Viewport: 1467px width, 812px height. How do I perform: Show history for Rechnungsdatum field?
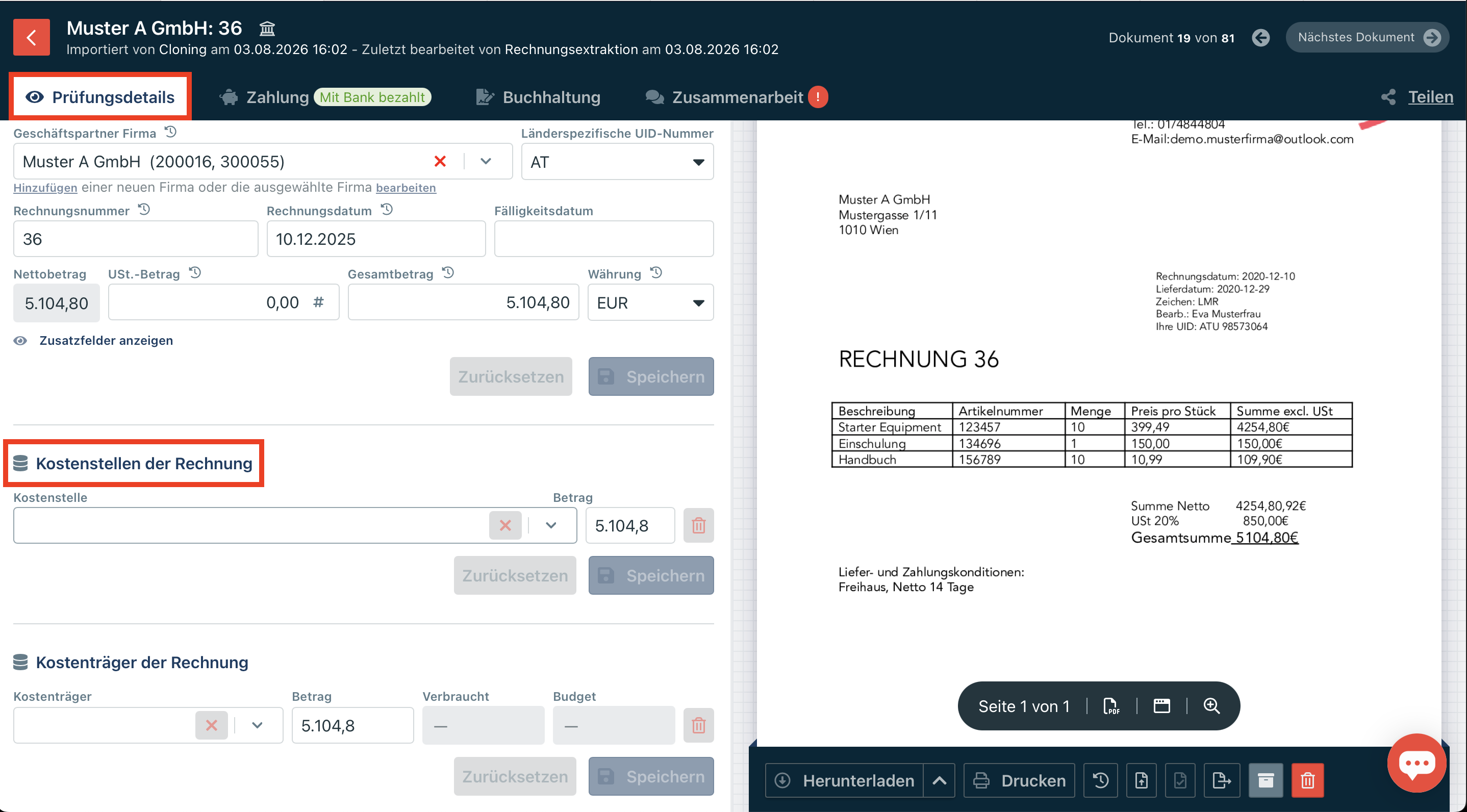click(387, 210)
